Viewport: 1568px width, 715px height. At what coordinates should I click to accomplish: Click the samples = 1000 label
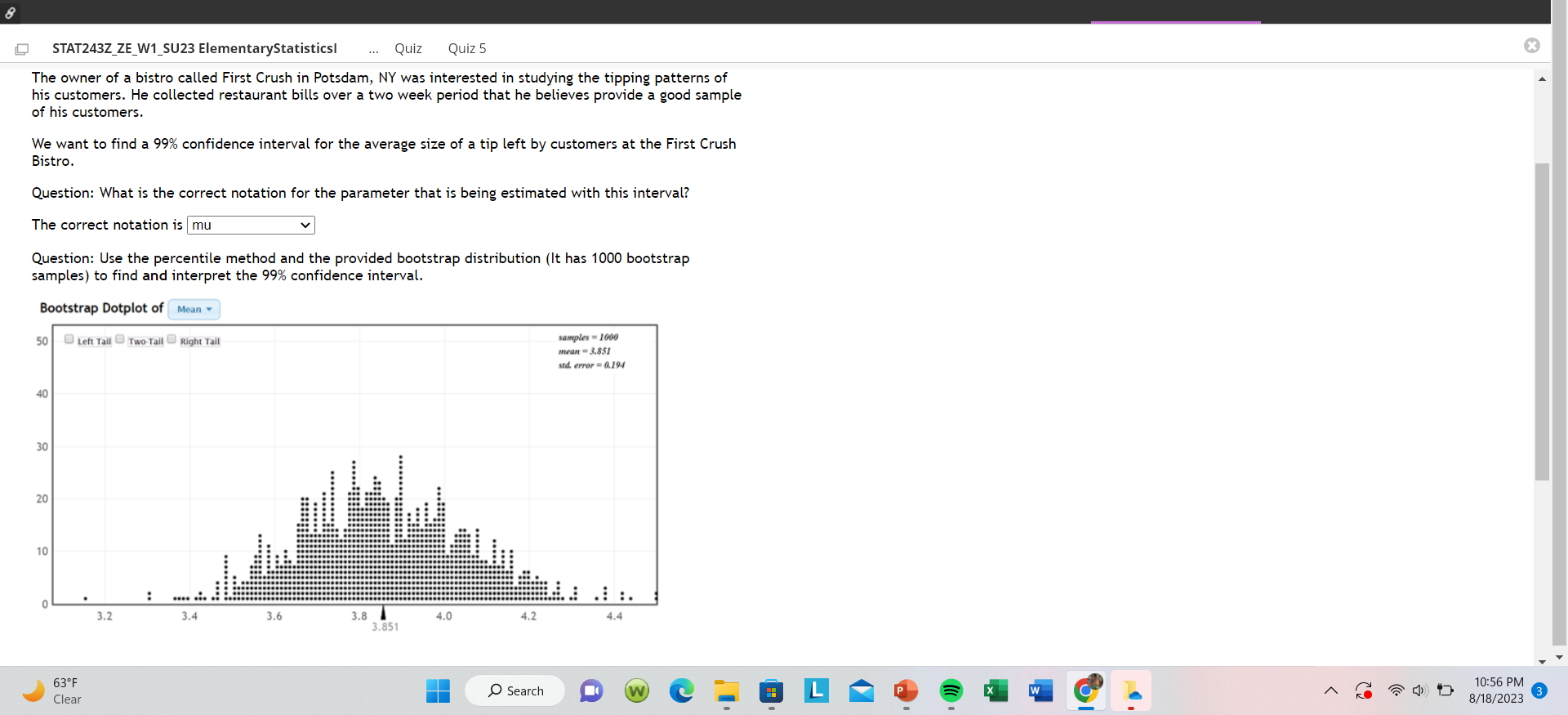(588, 337)
